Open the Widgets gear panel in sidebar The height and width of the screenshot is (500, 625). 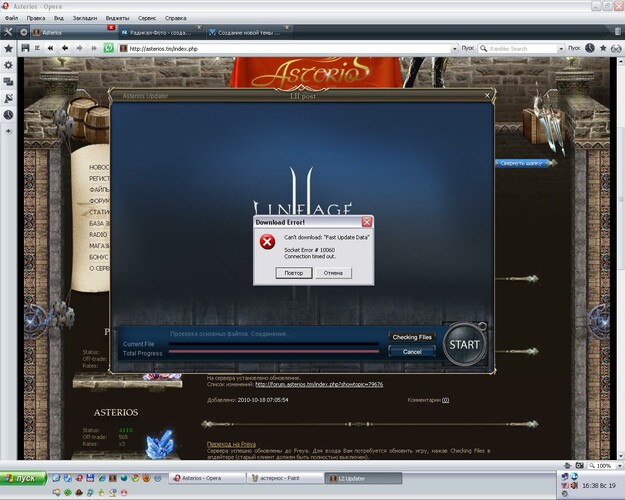pyautogui.click(x=8, y=65)
